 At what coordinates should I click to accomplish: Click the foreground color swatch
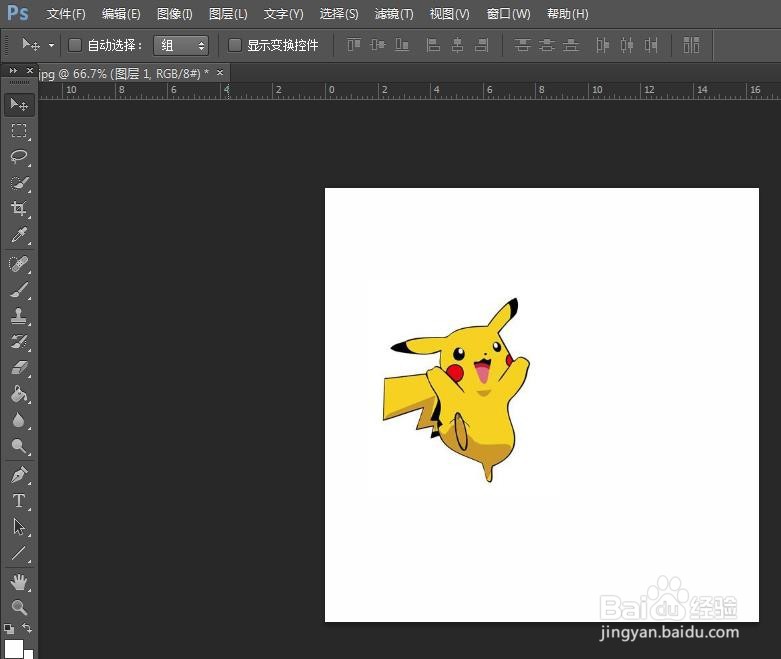coord(13,649)
